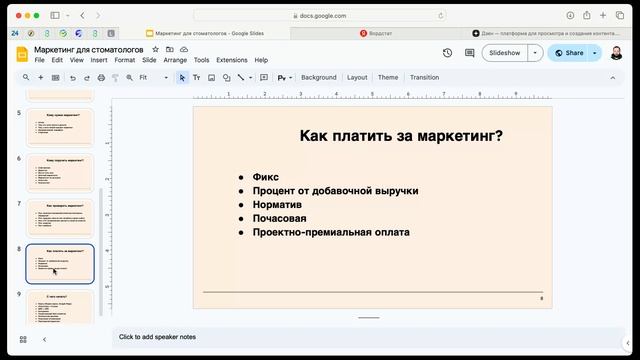Open the comments panel icon
This screenshot has height=360, width=640.
[x=469, y=53]
